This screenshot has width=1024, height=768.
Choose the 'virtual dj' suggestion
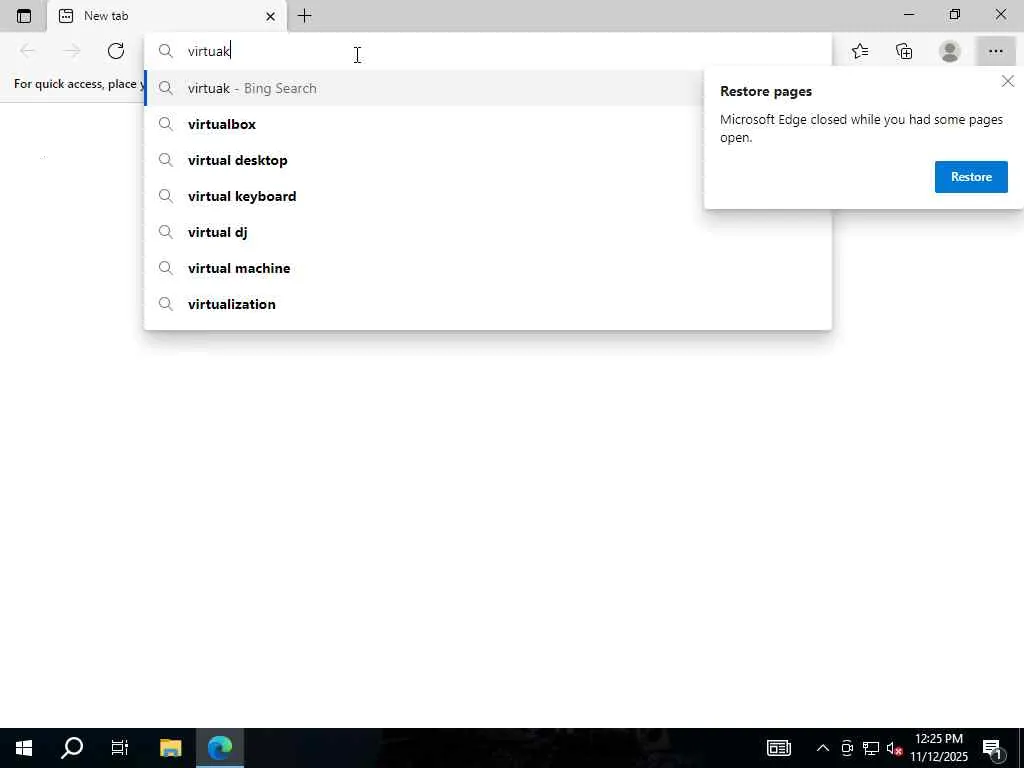488,232
